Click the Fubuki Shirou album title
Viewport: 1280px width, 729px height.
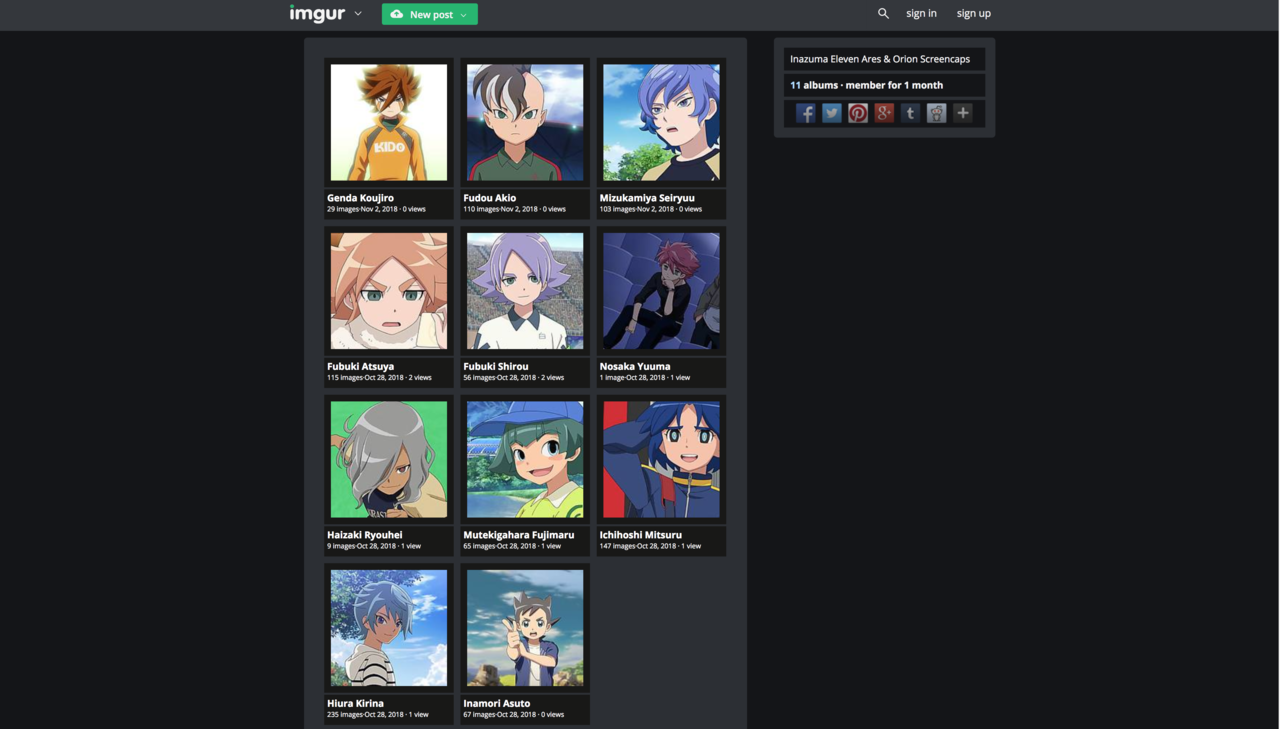click(495, 366)
